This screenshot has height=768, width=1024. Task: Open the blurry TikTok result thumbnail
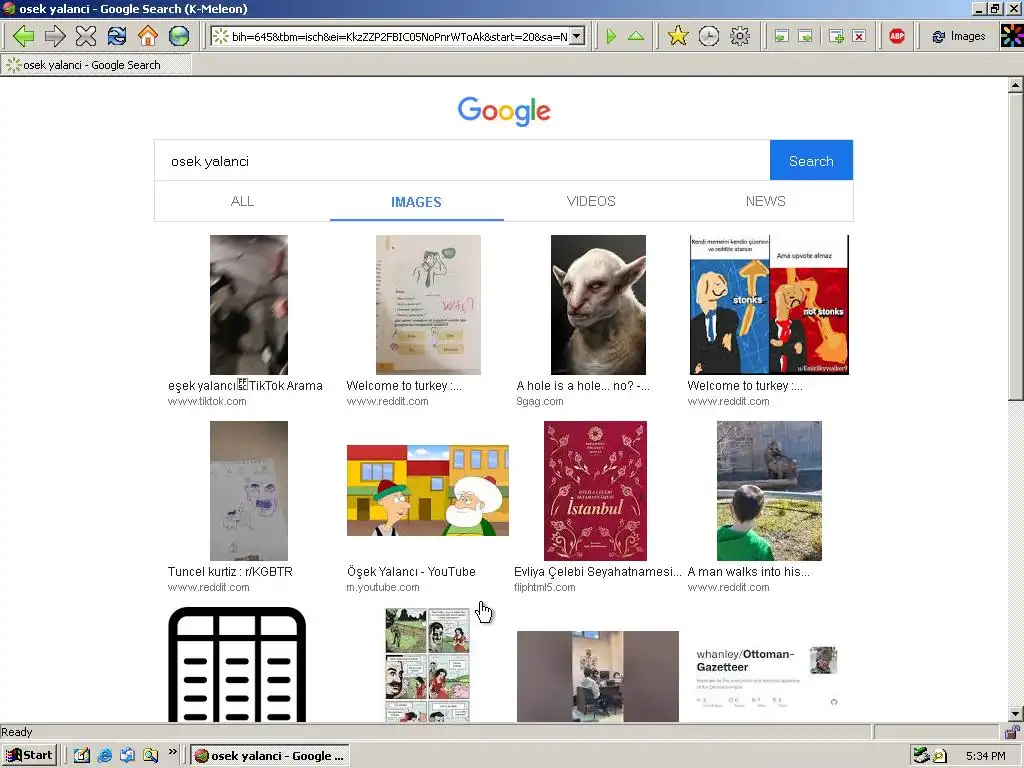coord(249,305)
